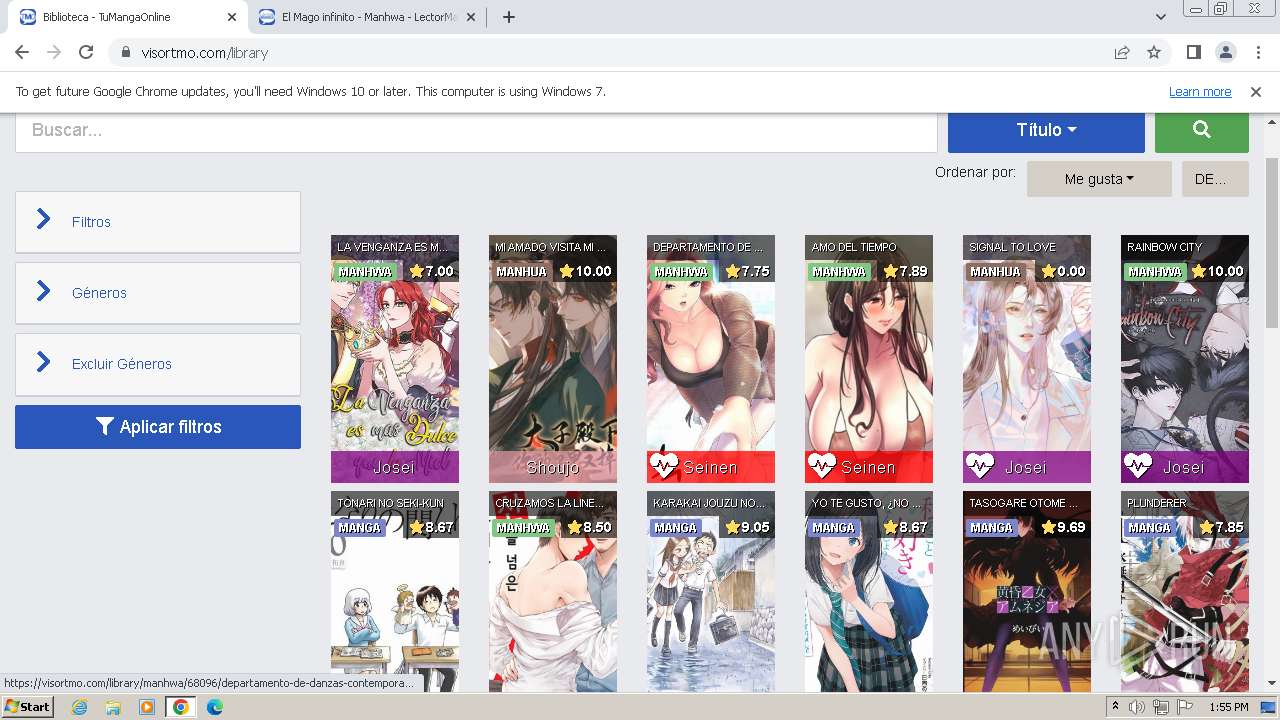Open Plunderer manga card
This screenshot has width=1280, height=720.
[1185, 592]
